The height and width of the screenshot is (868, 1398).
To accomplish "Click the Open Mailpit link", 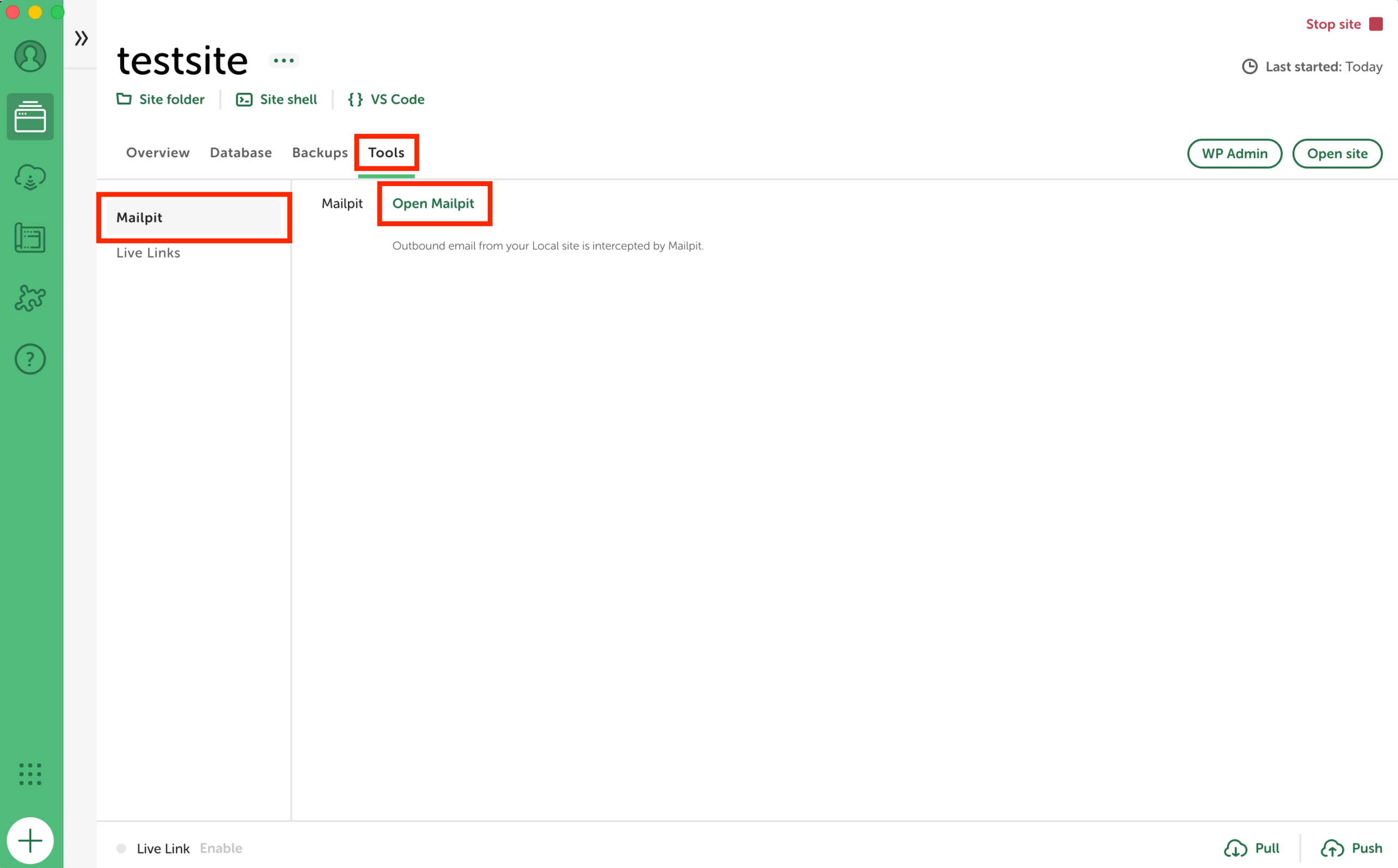I will point(434,203).
